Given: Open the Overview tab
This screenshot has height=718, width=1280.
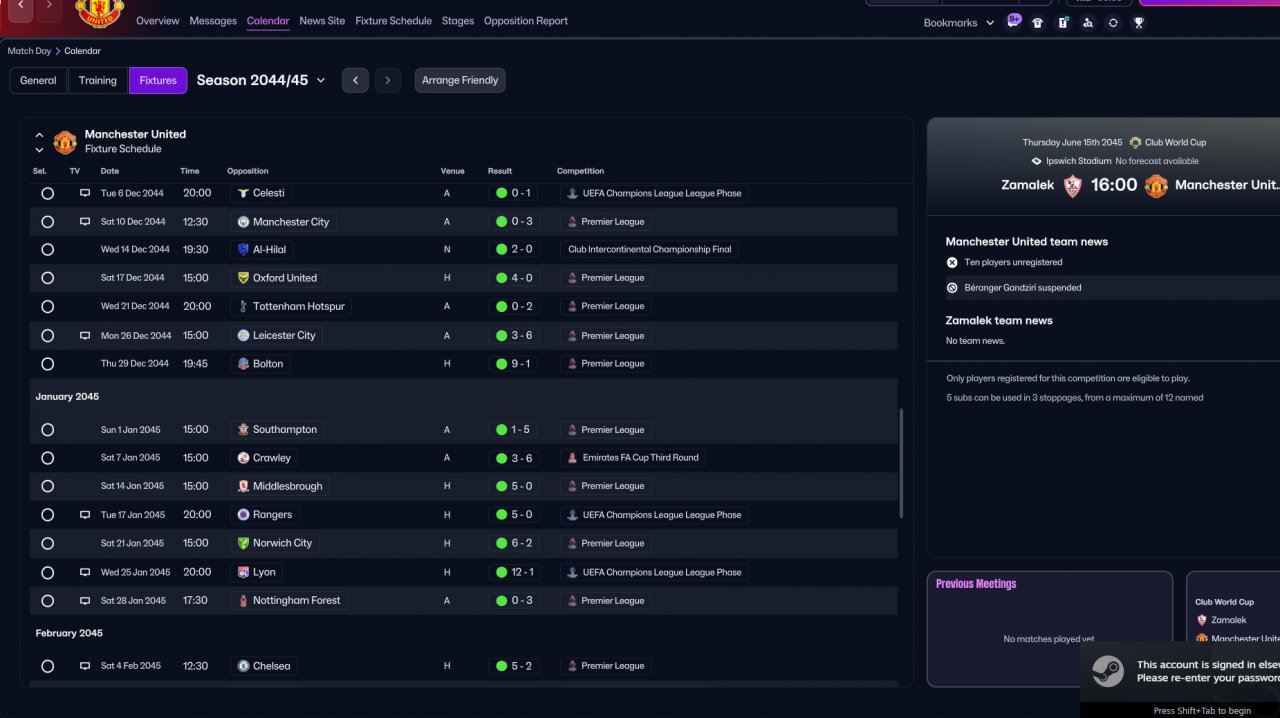Looking at the screenshot, I should [x=158, y=21].
